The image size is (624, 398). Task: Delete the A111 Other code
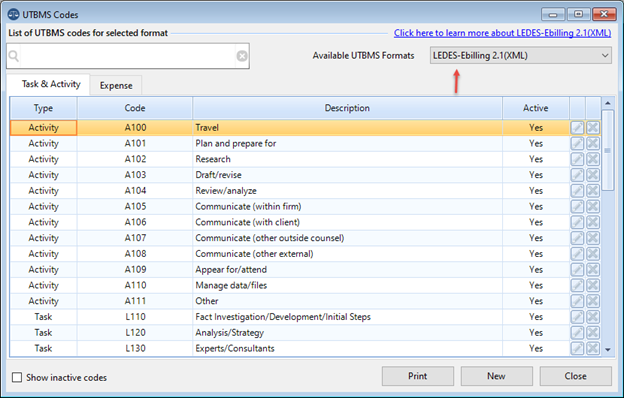click(593, 301)
